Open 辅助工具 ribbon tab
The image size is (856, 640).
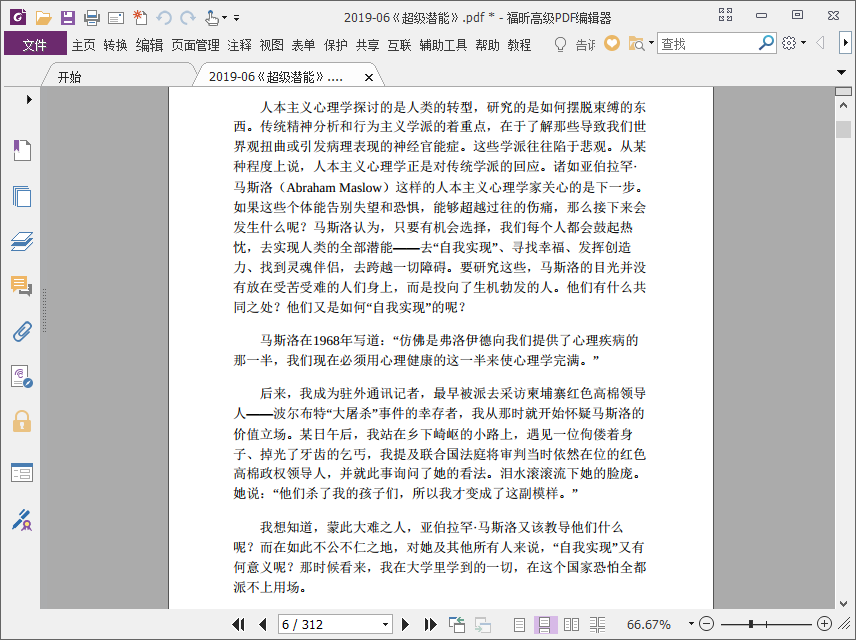(443, 45)
